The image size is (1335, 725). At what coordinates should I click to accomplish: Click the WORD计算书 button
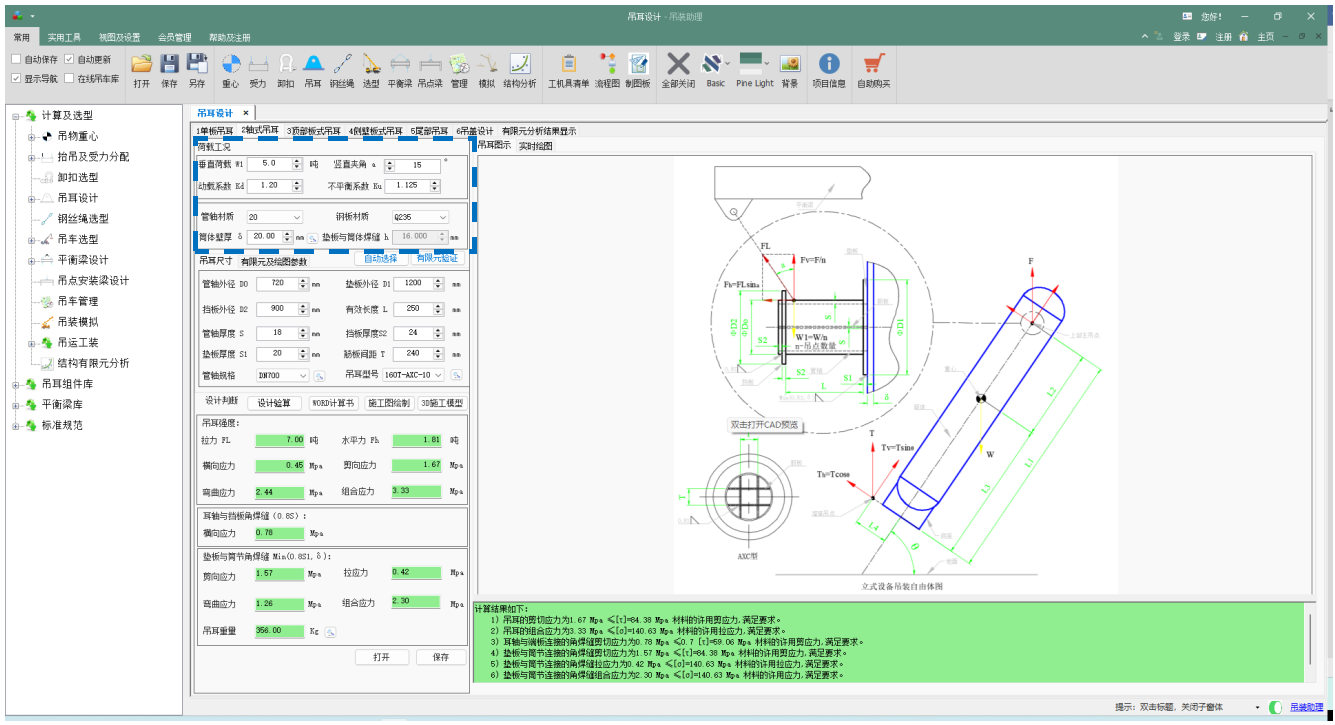(333, 403)
